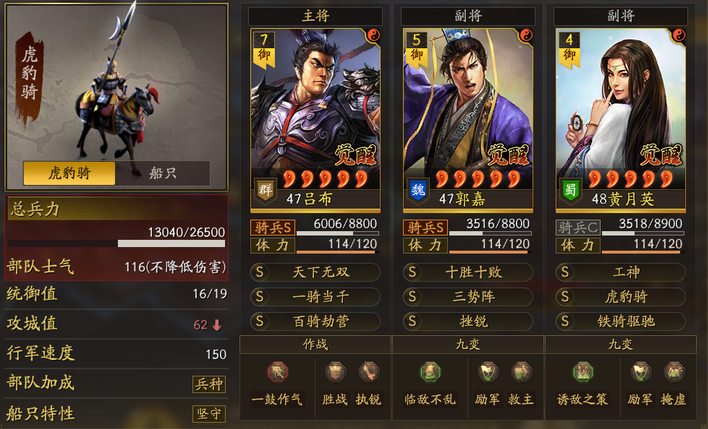Click the 总兵力 troop strength bar
708x429 pixels.
tap(116, 243)
